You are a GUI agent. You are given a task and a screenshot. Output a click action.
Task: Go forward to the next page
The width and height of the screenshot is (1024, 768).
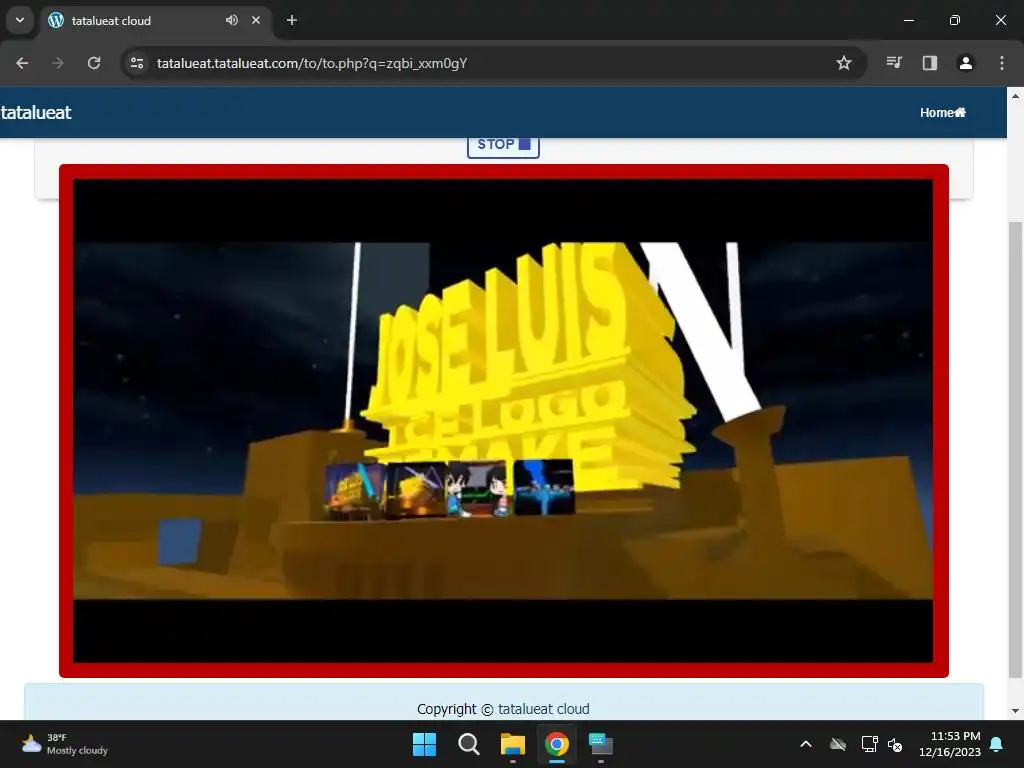pos(58,63)
